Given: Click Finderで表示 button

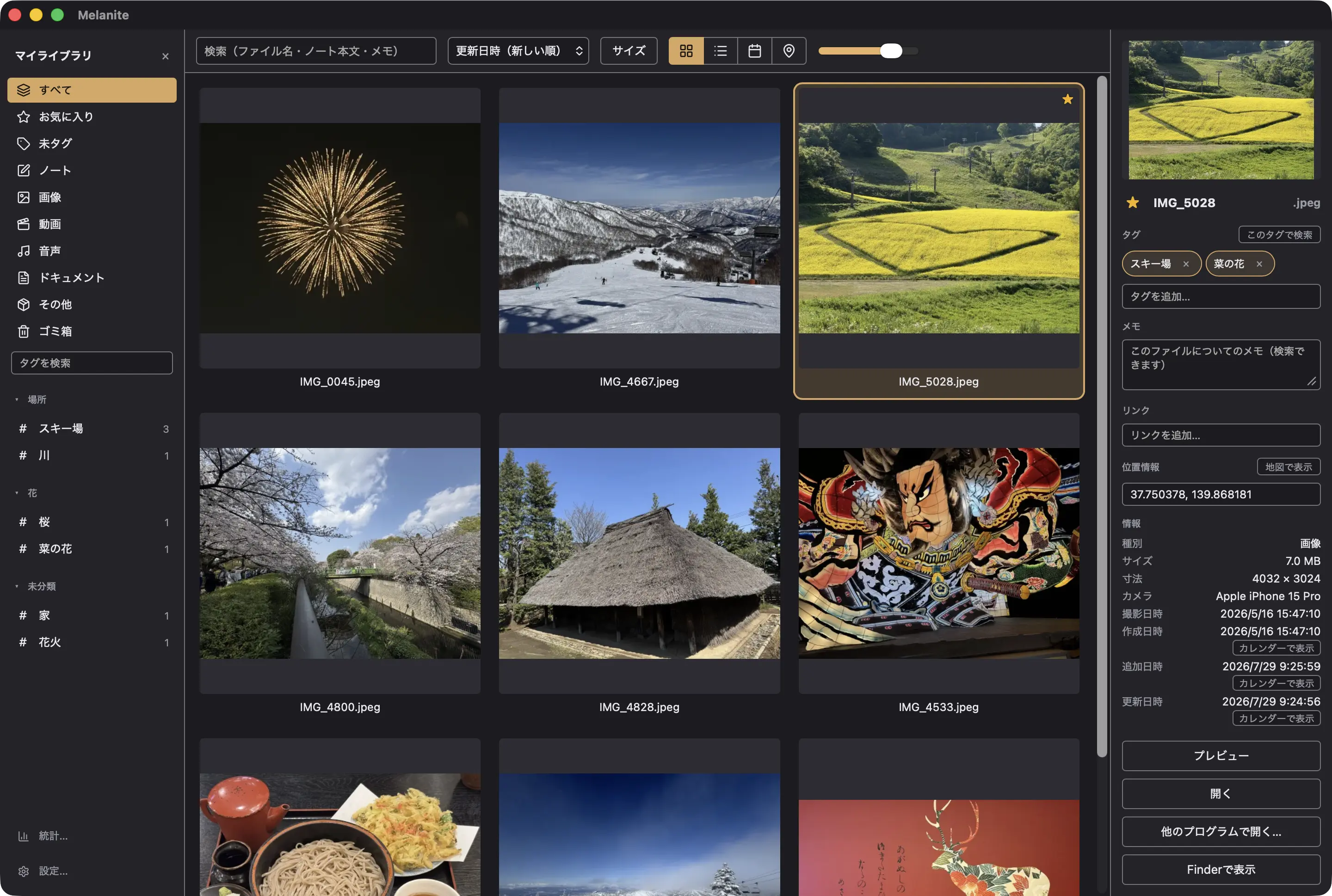Looking at the screenshot, I should tap(1221, 870).
